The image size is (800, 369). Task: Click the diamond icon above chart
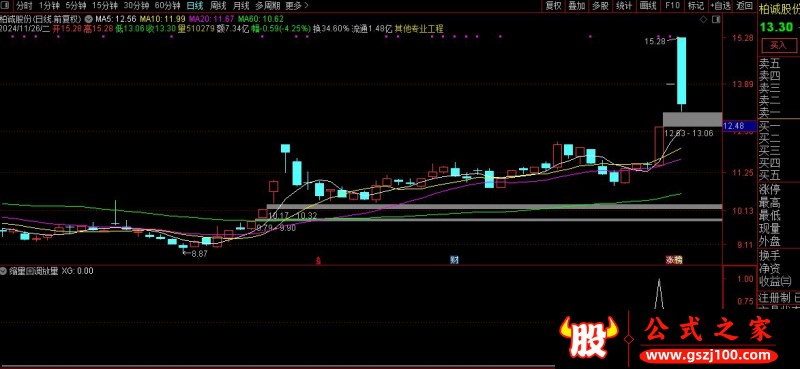(704, 19)
